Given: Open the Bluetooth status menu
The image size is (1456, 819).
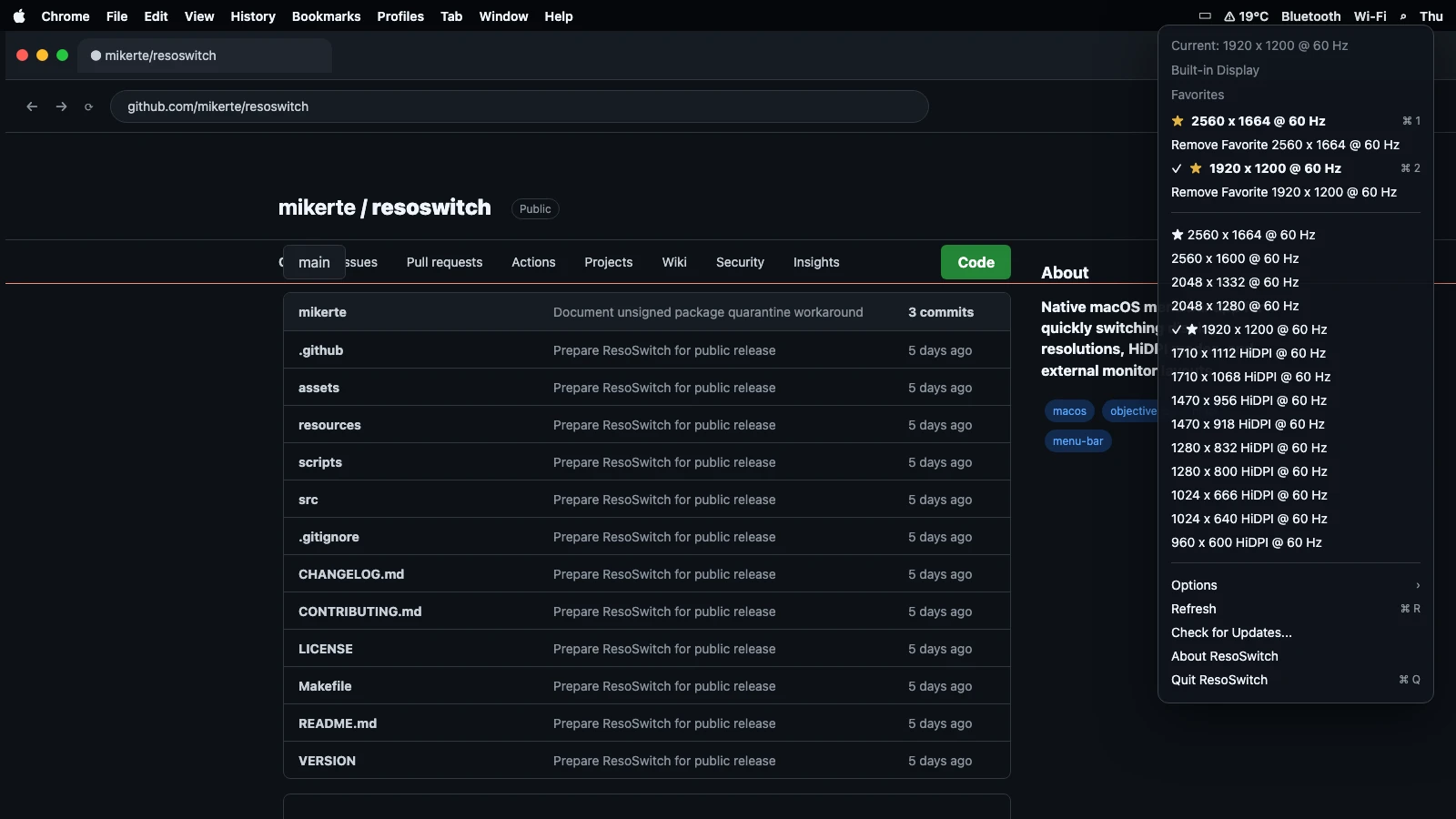Looking at the screenshot, I should pyautogui.click(x=1310, y=16).
